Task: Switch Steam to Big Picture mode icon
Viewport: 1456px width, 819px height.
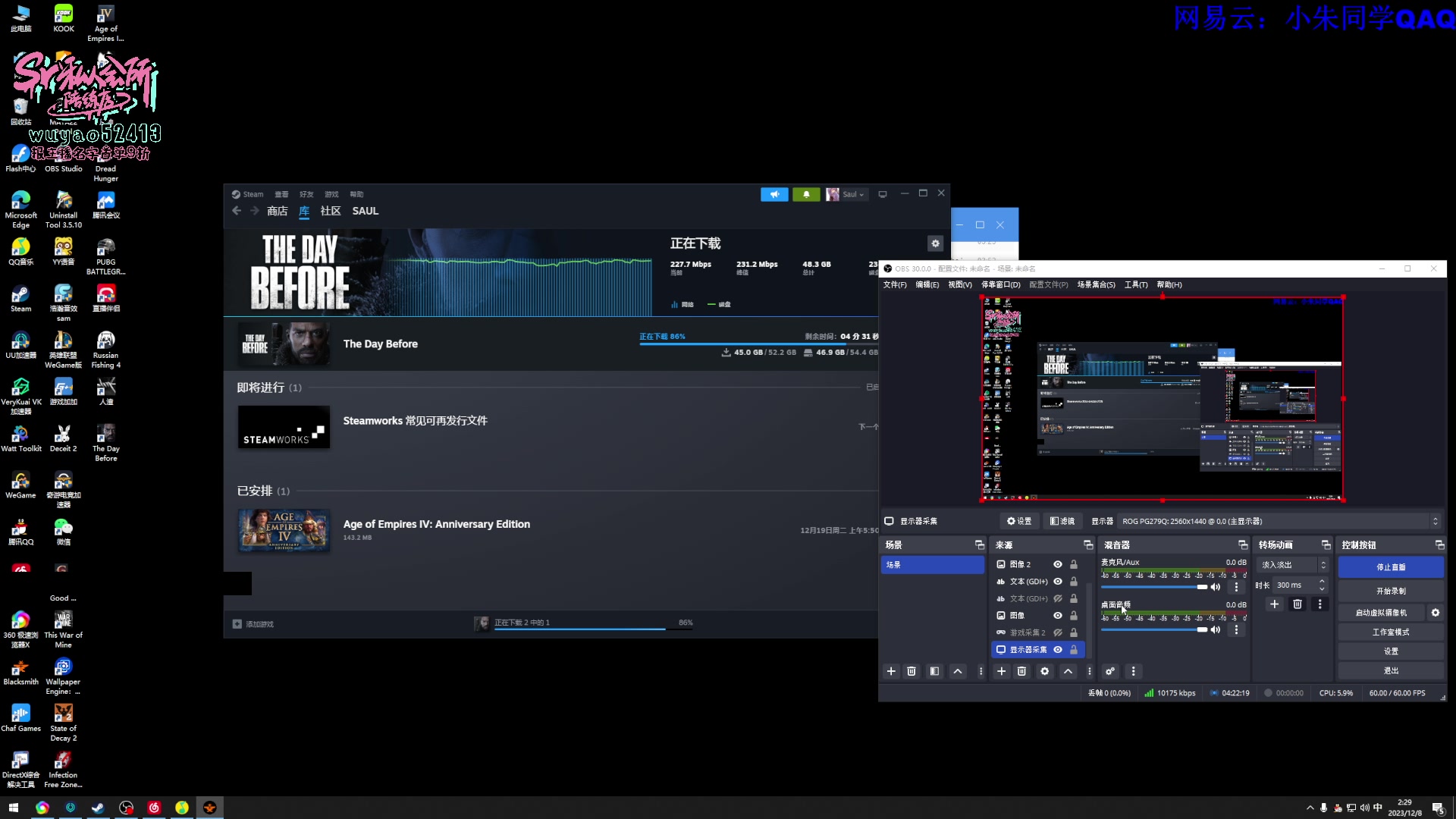Action: click(882, 195)
